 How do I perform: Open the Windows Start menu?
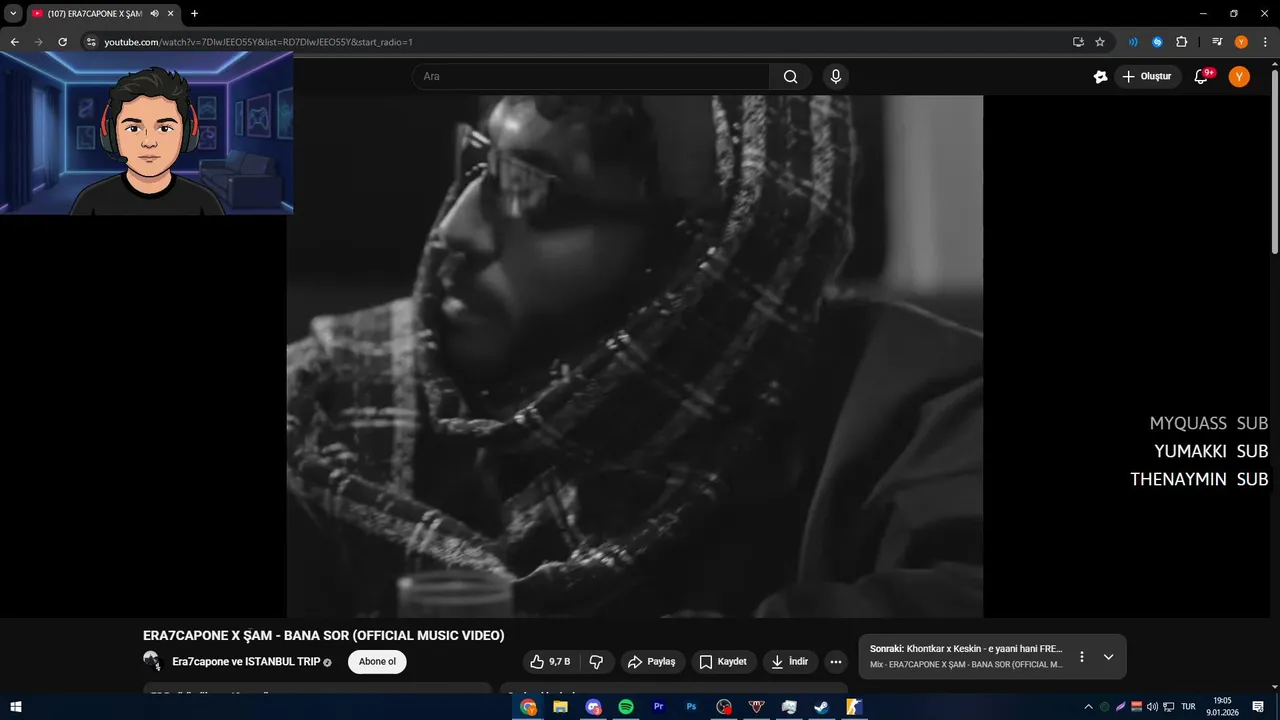pyautogui.click(x=16, y=707)
